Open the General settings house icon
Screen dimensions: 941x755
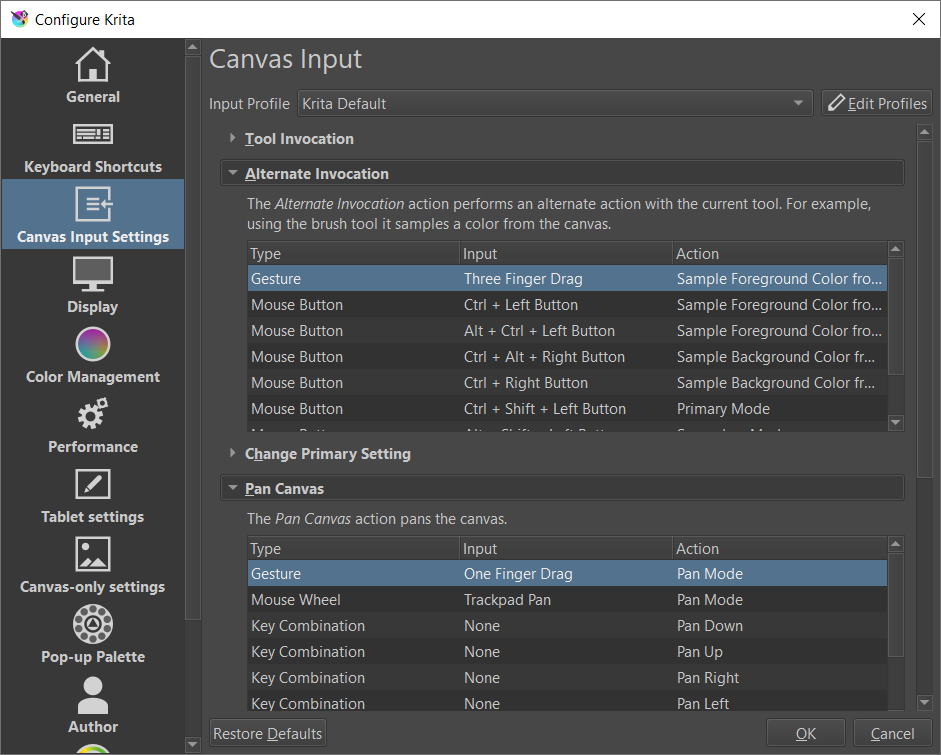point(93,65)
